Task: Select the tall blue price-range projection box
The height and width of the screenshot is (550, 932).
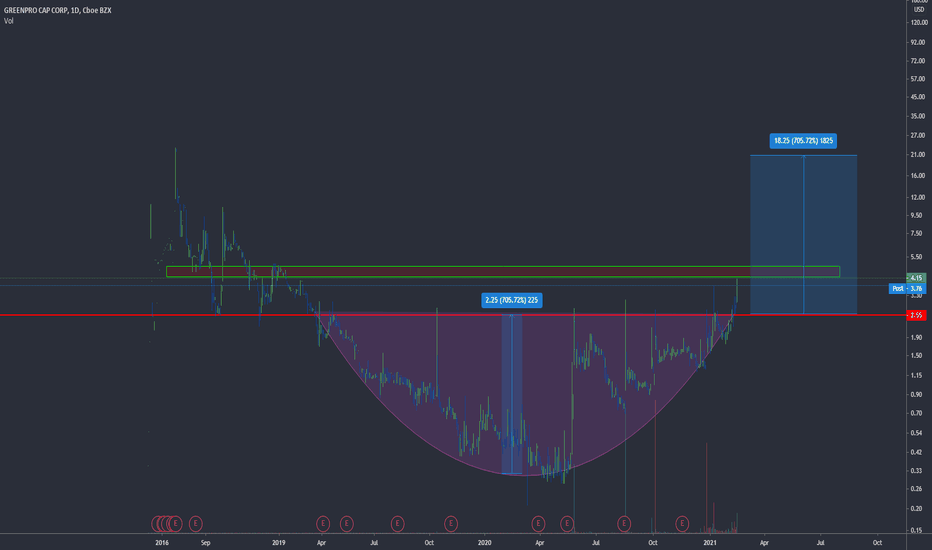Action: (x=804, y=234)
